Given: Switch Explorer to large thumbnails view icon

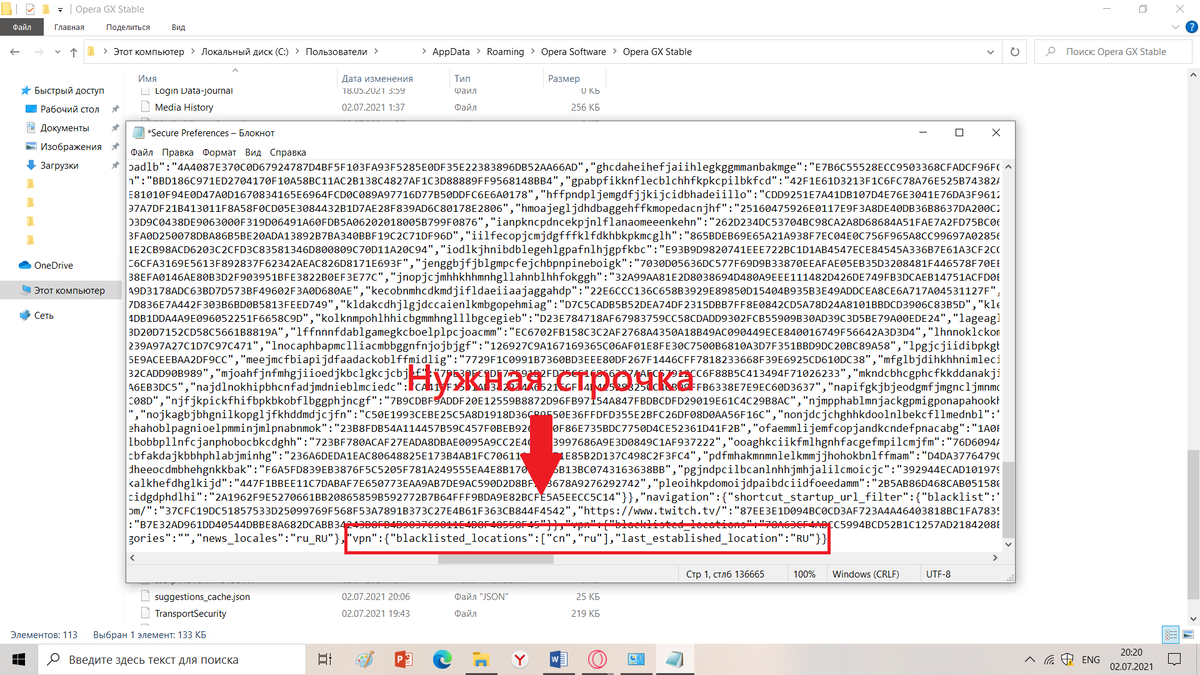Looking at the screenshot, I should pyautogui.click(x=1188, y=634).
